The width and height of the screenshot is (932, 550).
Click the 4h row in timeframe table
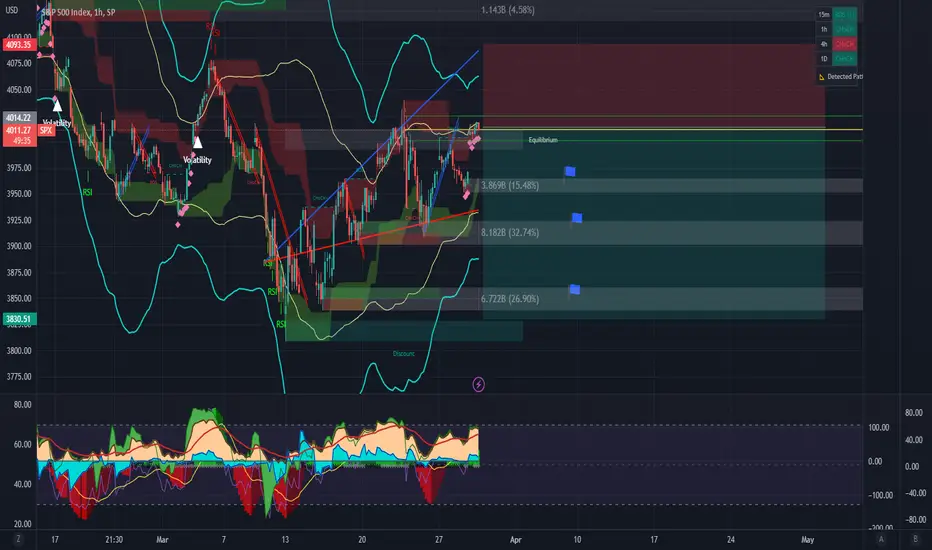pos(836,44)
